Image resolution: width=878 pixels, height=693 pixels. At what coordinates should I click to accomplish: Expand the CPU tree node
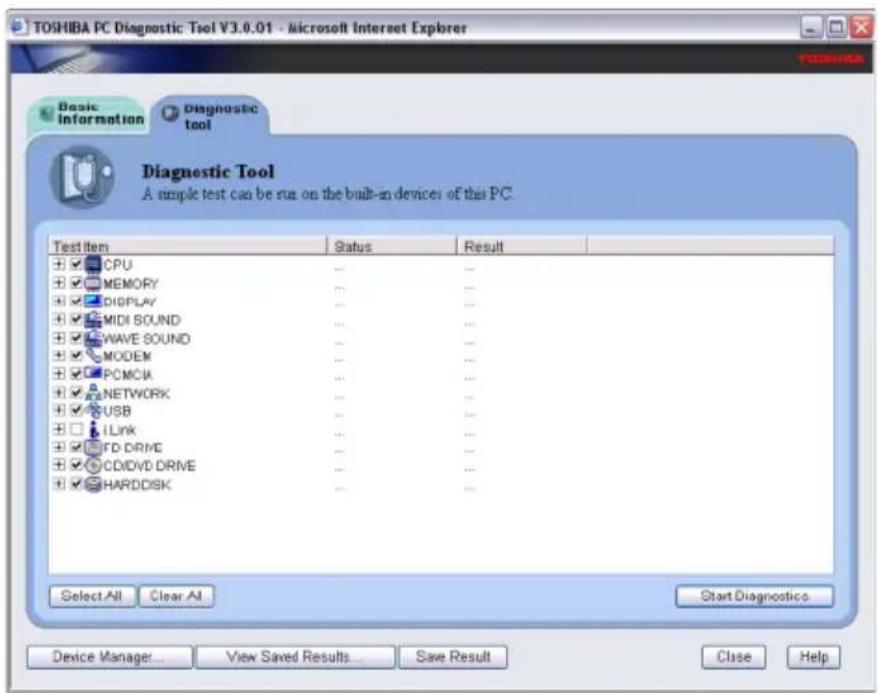(59, 264)
